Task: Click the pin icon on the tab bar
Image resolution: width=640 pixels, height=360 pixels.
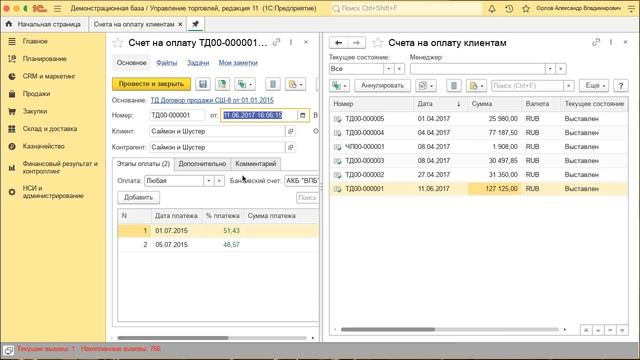Action: pos(195,24)
